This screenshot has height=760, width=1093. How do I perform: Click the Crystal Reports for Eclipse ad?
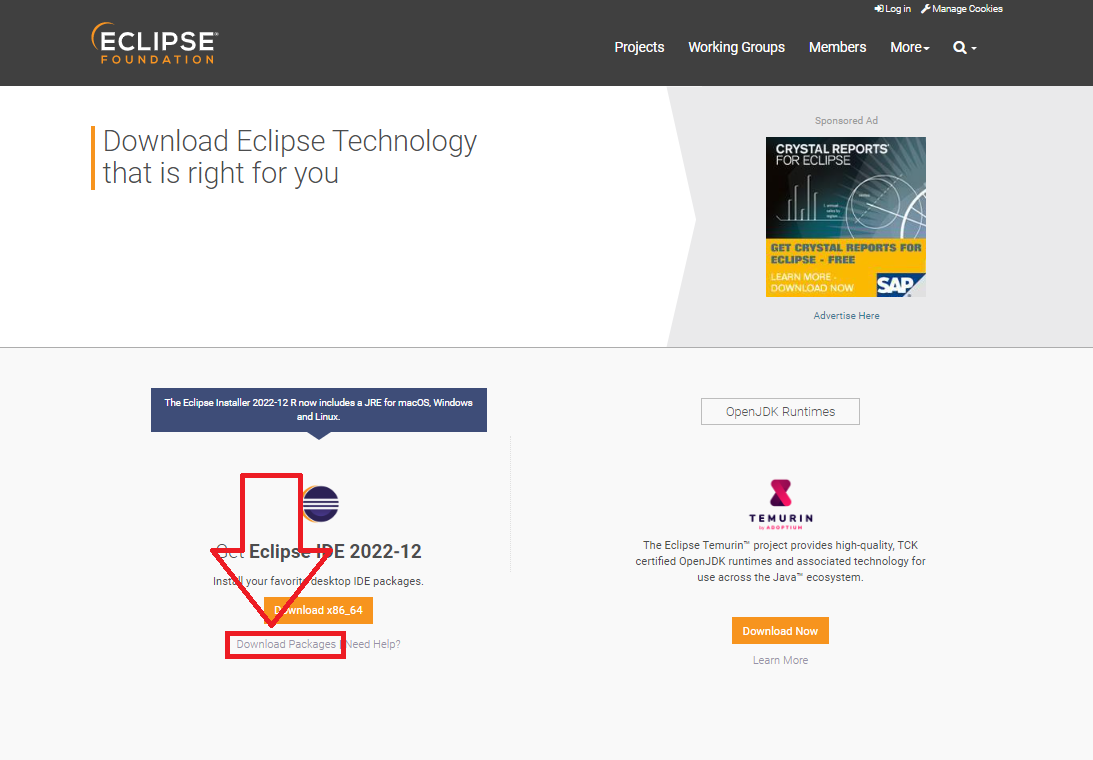click(x=846, y=217)
